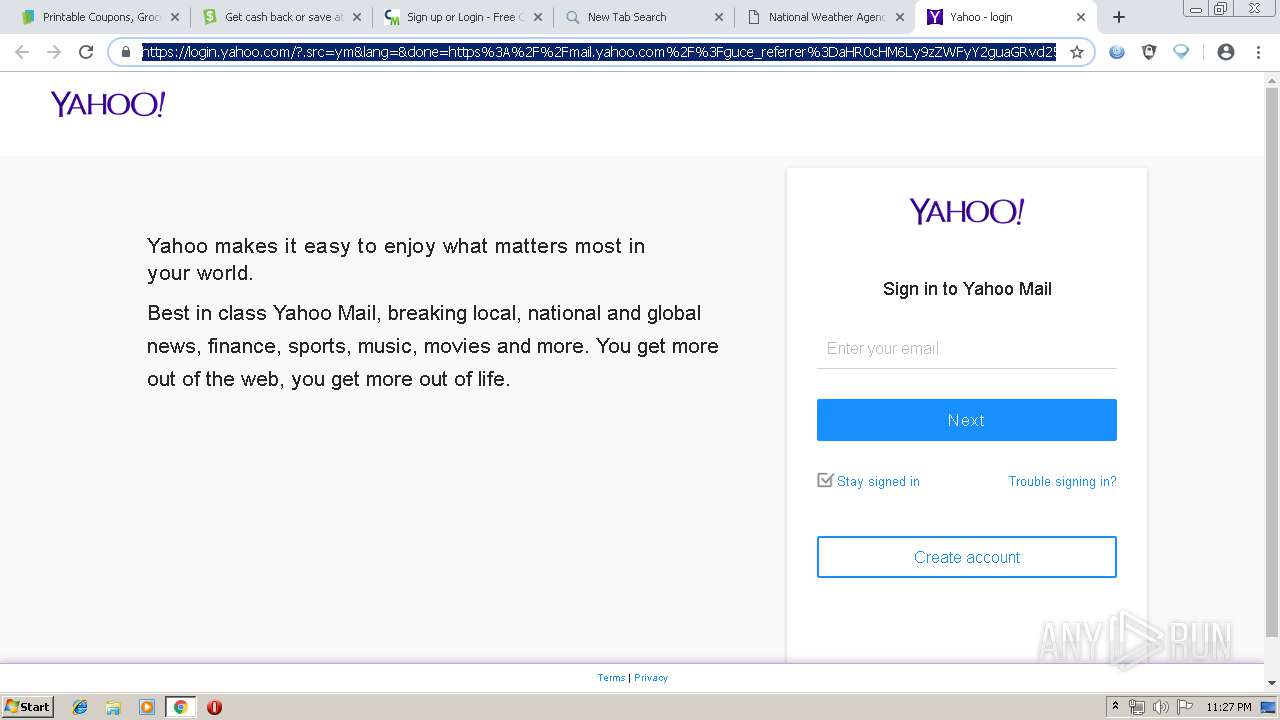Click the blue Next button

click(x=967, y=420)
